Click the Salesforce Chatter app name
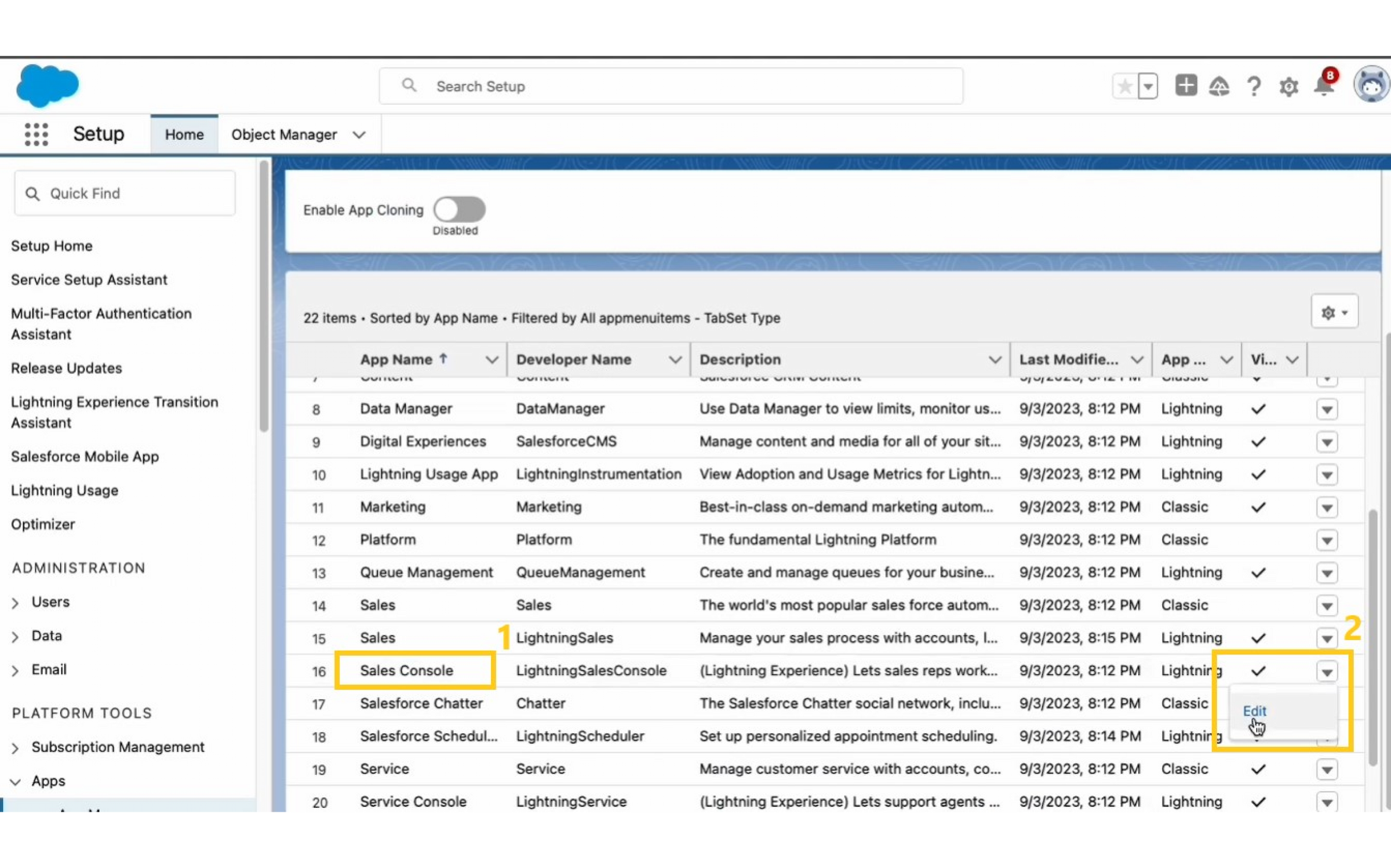 click(421, 703)
